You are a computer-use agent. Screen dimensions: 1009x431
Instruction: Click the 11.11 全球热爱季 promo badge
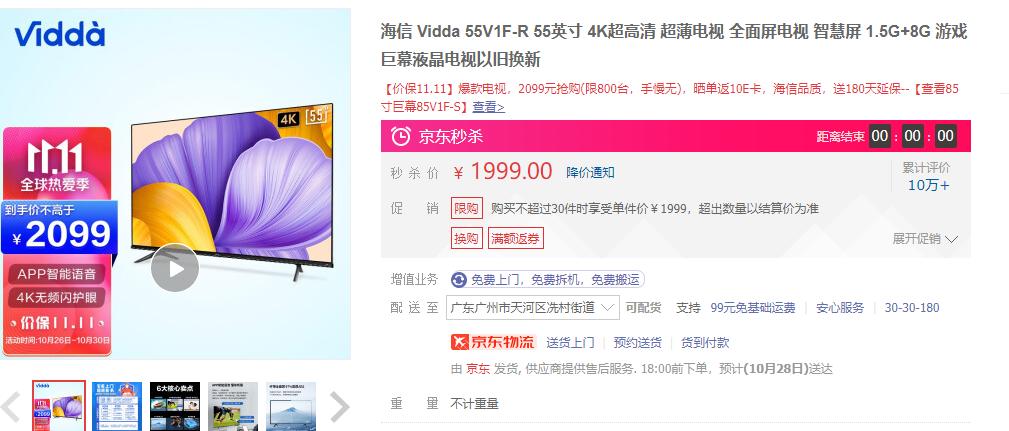click(x=56, y=165)
